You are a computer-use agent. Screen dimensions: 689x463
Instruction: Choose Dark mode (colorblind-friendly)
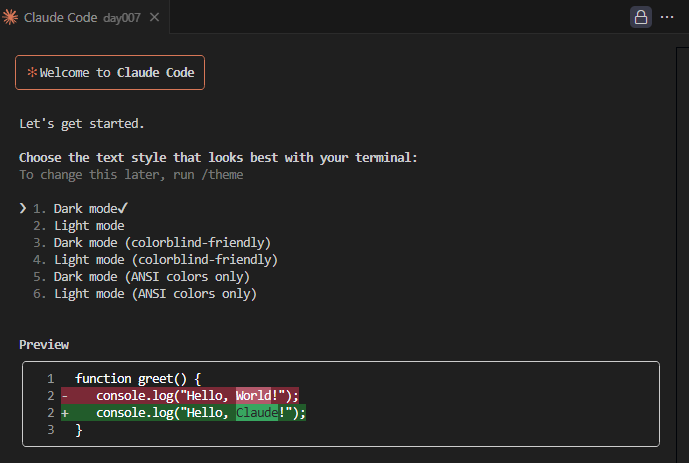(x=152, y=243)
